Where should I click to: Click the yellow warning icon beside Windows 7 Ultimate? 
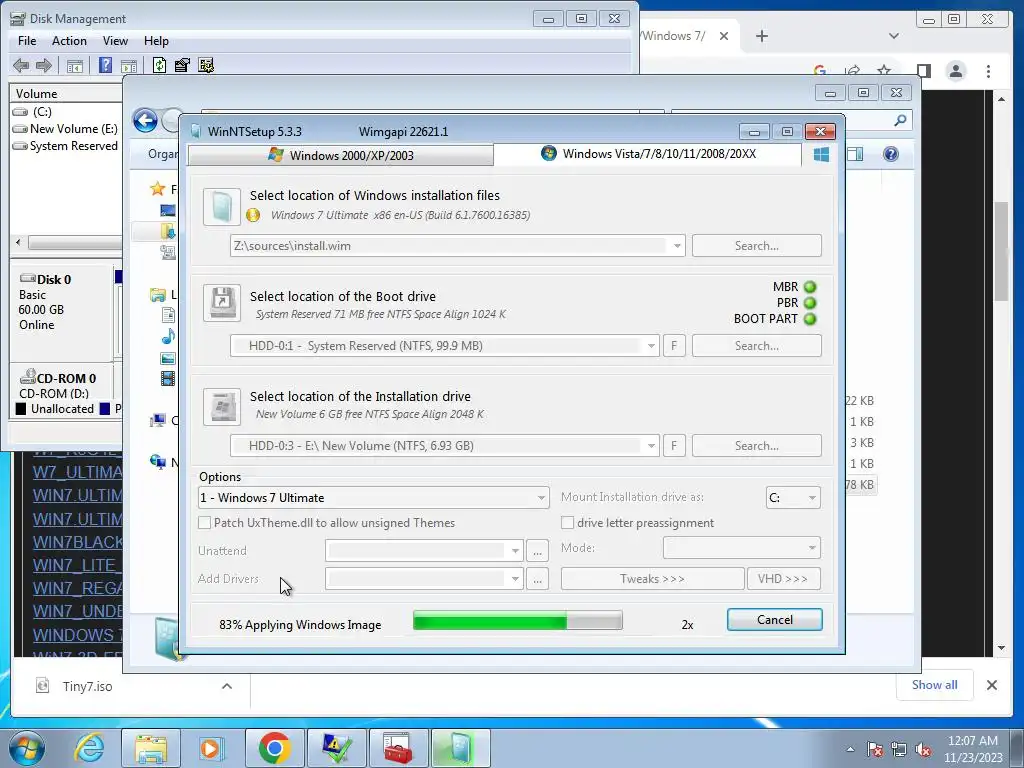pos(253,215)
